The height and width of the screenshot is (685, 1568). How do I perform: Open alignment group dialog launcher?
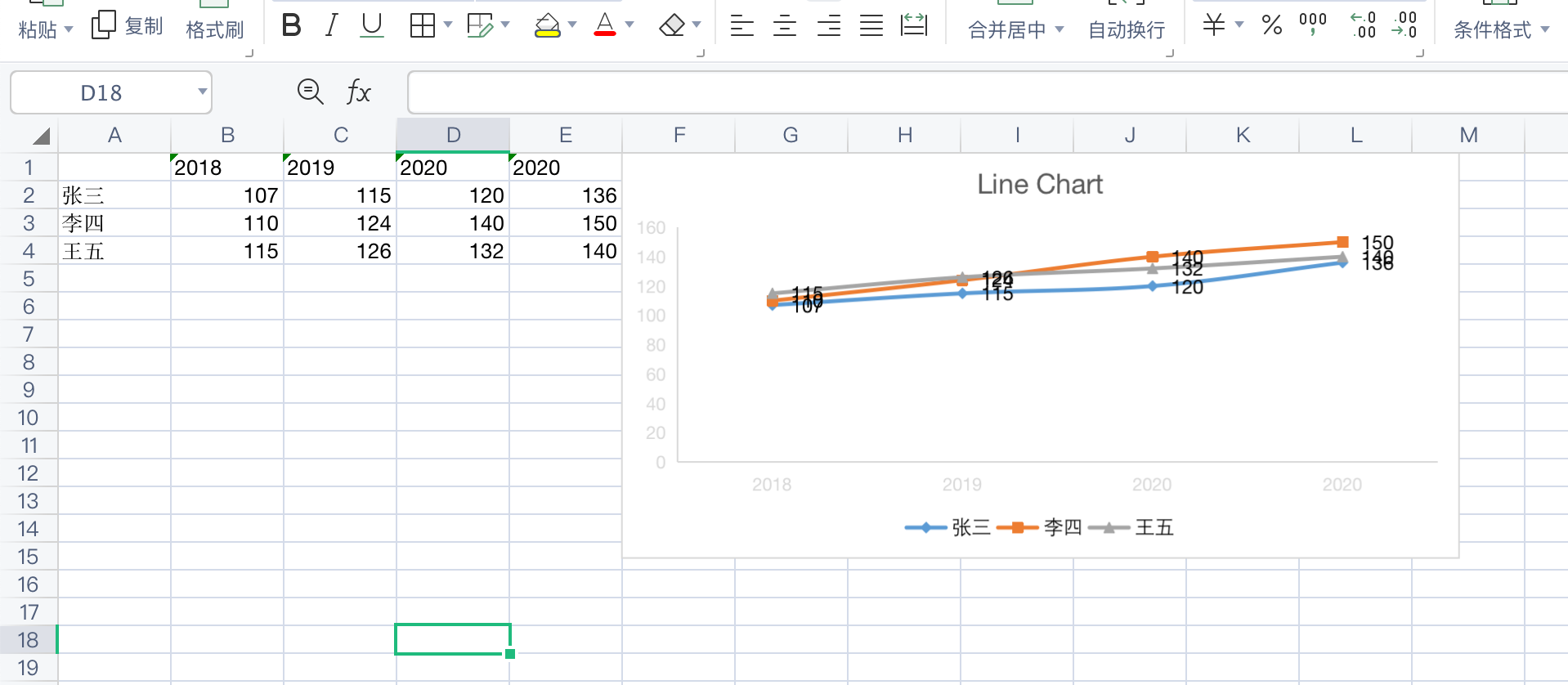coord(1170,53)
